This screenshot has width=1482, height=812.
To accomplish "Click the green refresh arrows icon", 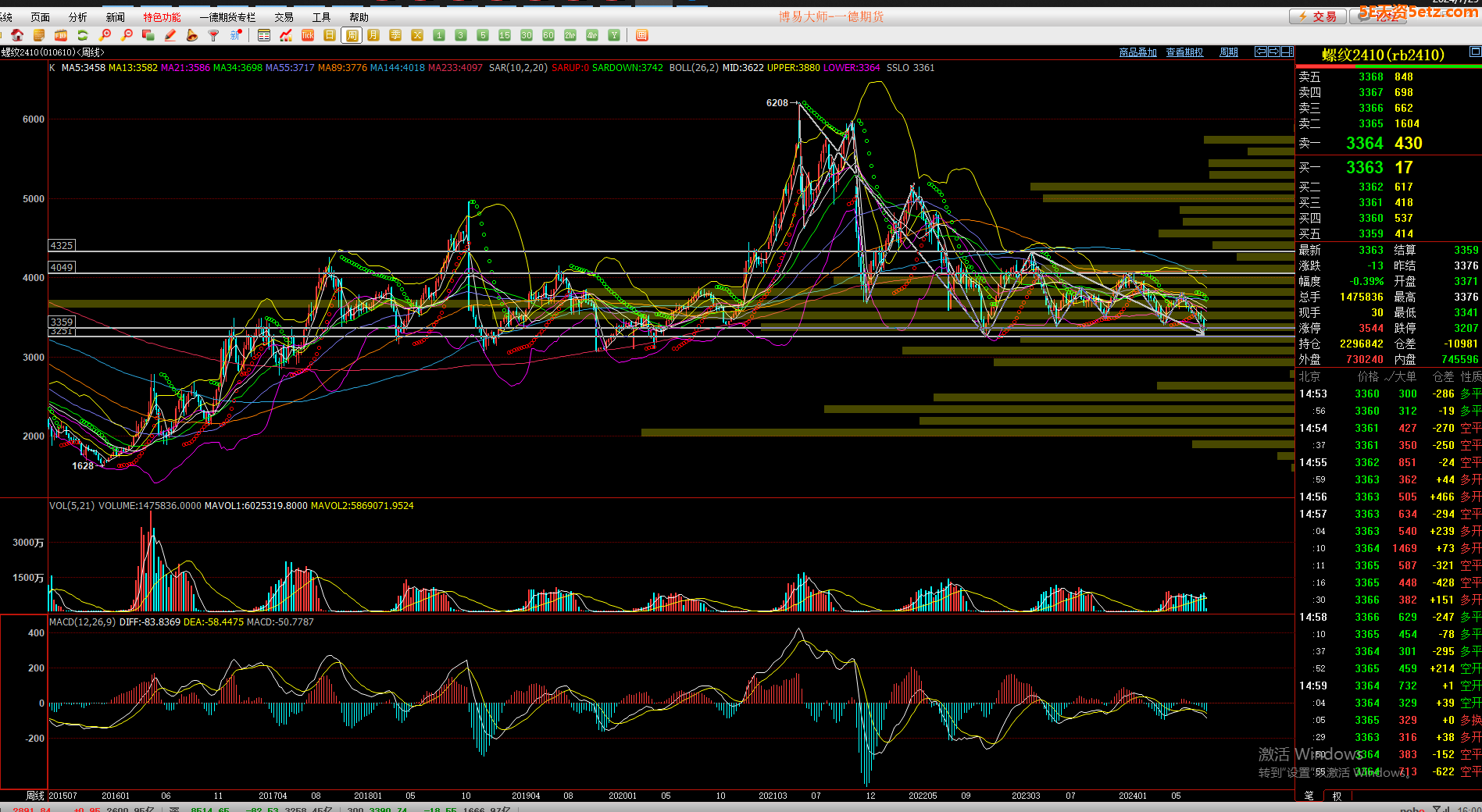I will [82, 35].
